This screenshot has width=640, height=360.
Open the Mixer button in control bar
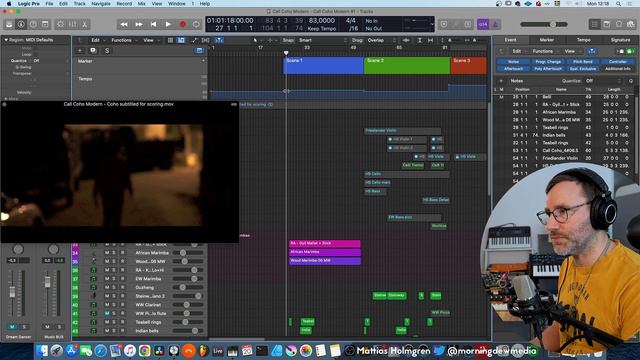coord(72,24)
